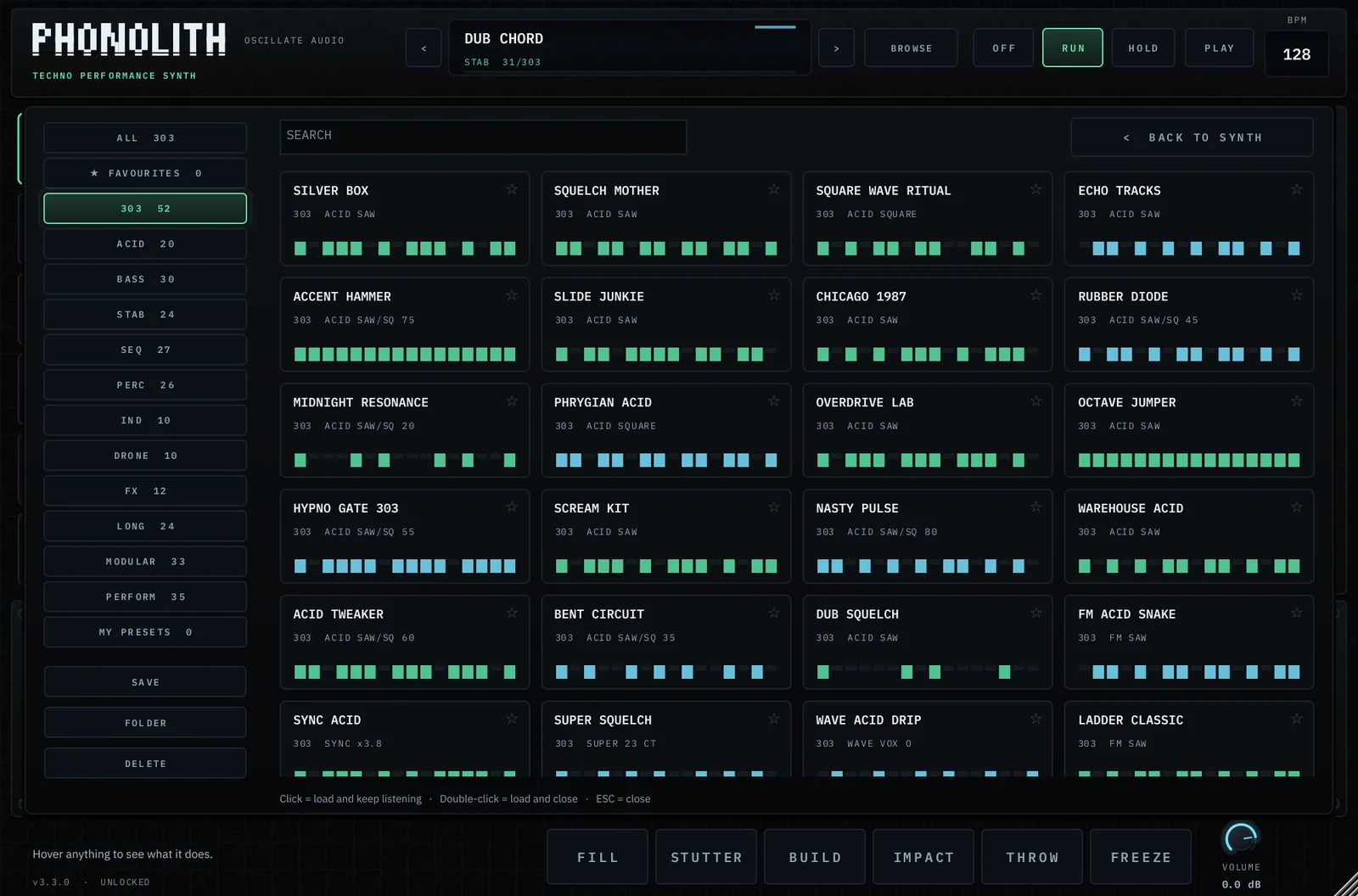Favourite MIDNIGHT RESONANCE using star icon

click(512, 401)
